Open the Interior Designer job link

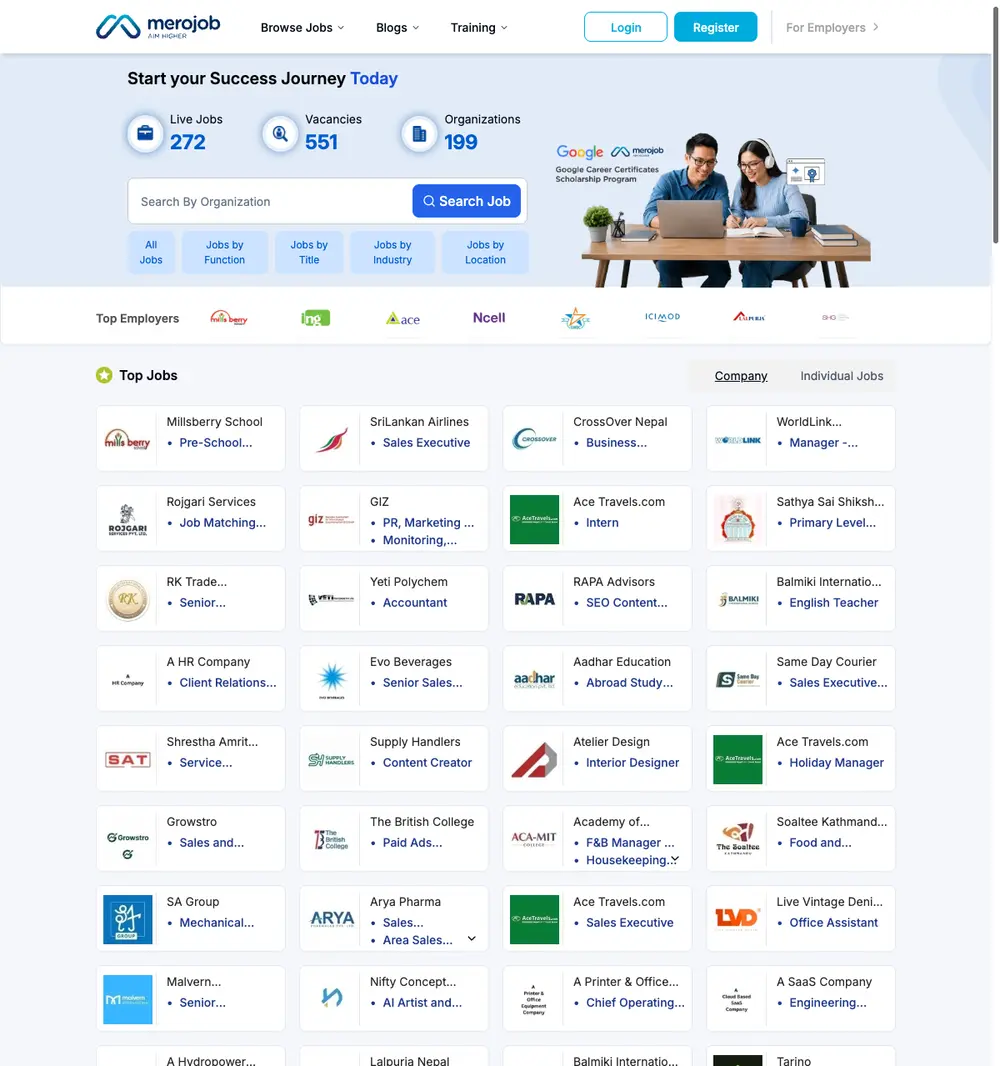632,763
